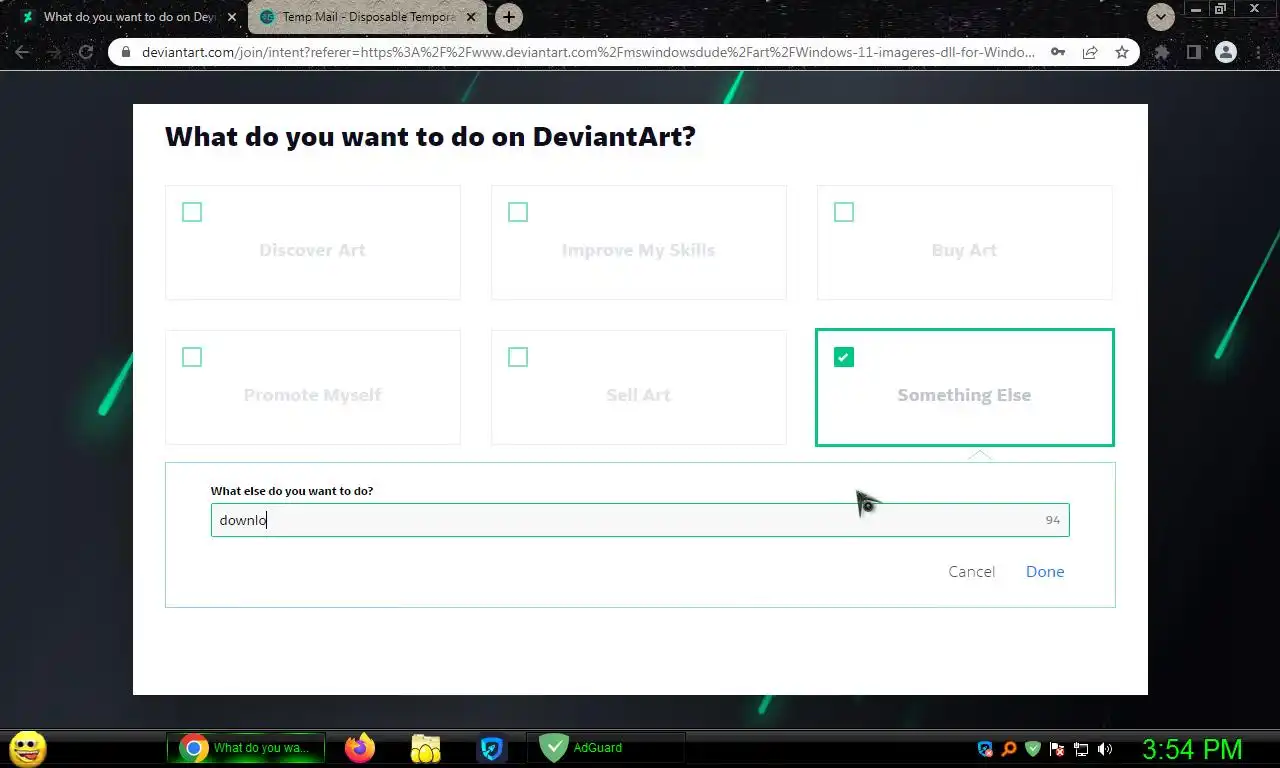Select the Buy Art card label
The image size is (1280, 768).
964,250
